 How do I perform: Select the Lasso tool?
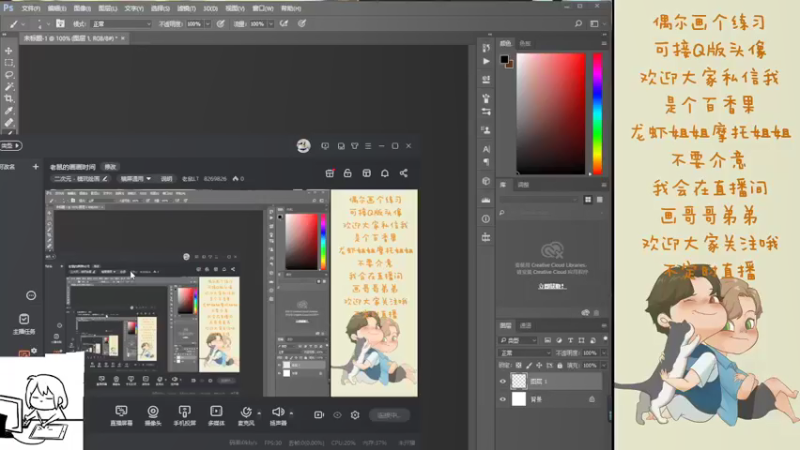tap(9, 74)
